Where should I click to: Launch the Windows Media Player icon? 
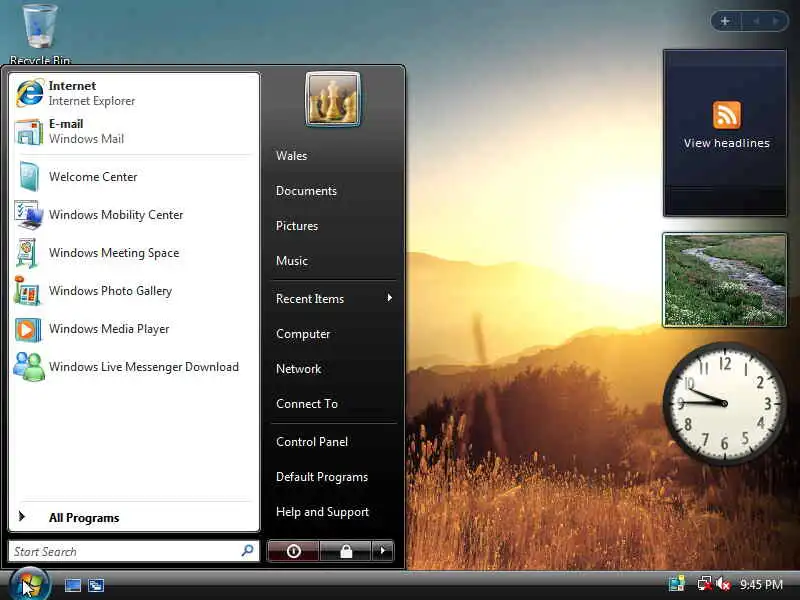coord(28,329)
